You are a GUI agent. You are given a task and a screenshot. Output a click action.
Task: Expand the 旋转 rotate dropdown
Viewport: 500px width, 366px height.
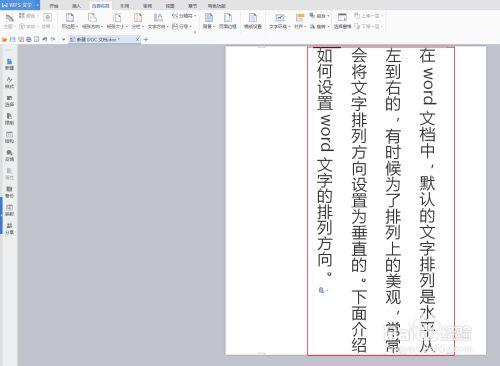(319, 26)
